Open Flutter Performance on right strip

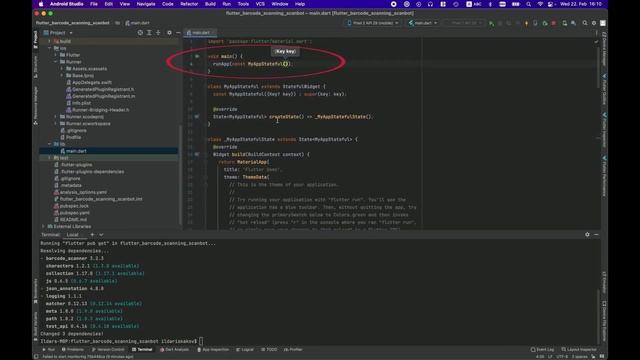coord(604,176)
